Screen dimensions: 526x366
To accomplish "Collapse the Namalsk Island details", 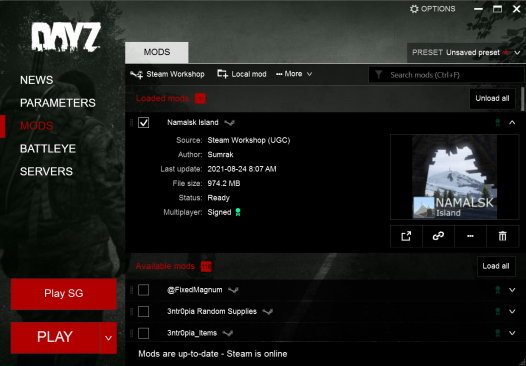I will click(x=512, y=123).
